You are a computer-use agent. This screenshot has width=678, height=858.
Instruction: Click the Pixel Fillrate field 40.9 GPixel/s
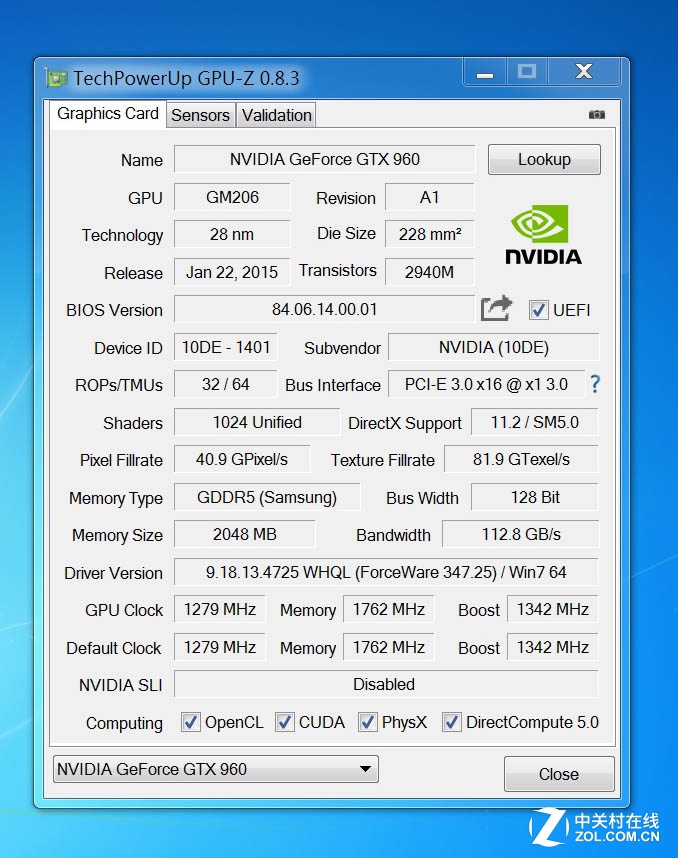pyautogui.click(x=242, y=459)
